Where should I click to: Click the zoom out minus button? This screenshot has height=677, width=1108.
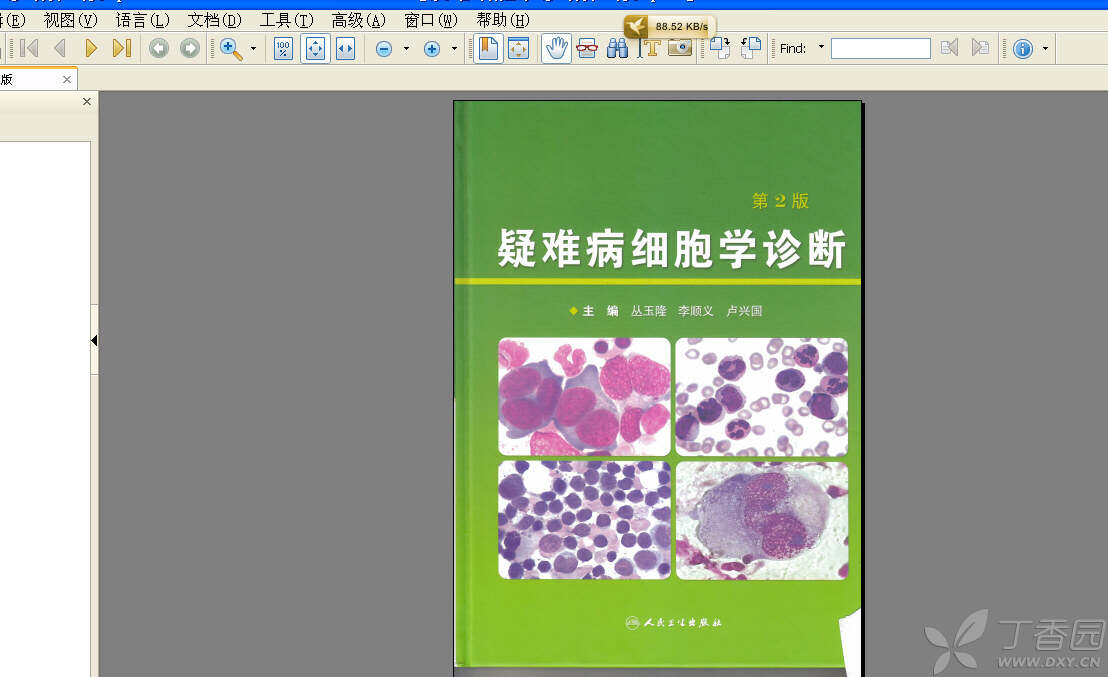click(383, 49)
